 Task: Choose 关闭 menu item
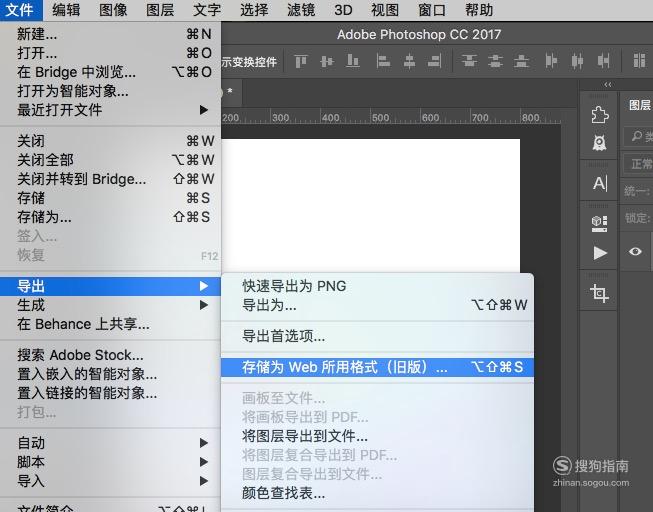(110, 141)
